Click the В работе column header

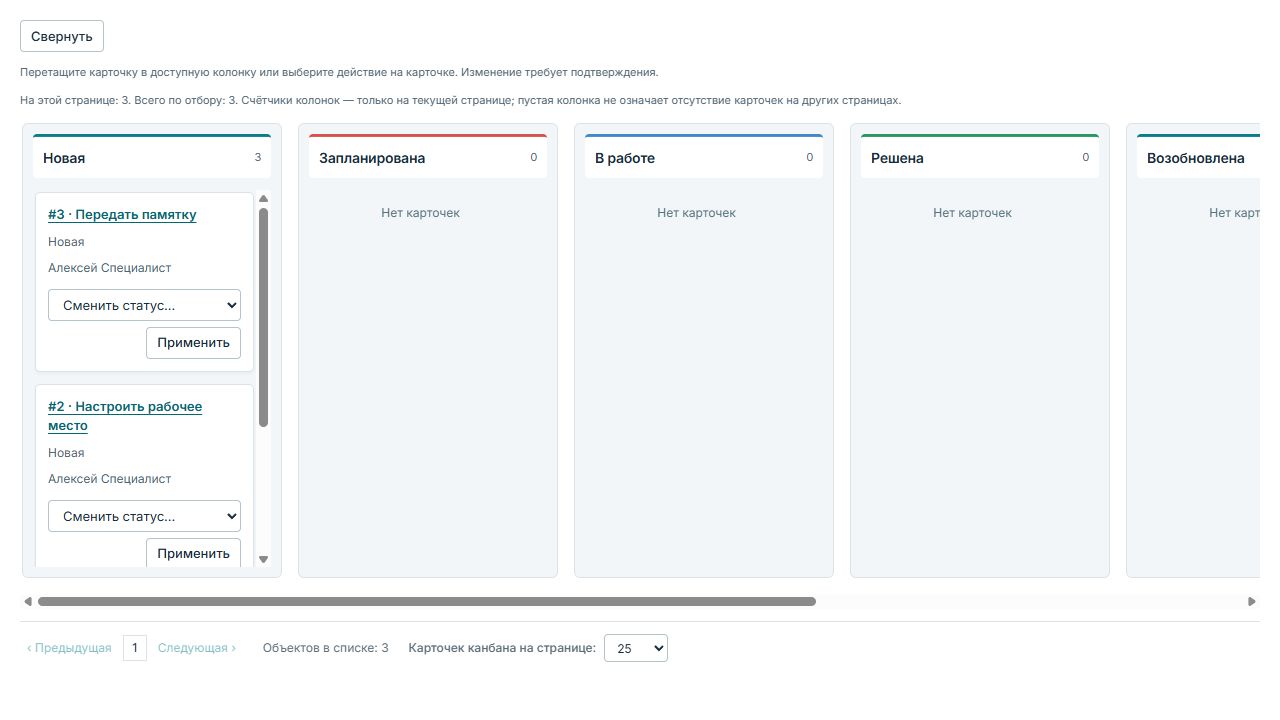click(x=704, y=157)
